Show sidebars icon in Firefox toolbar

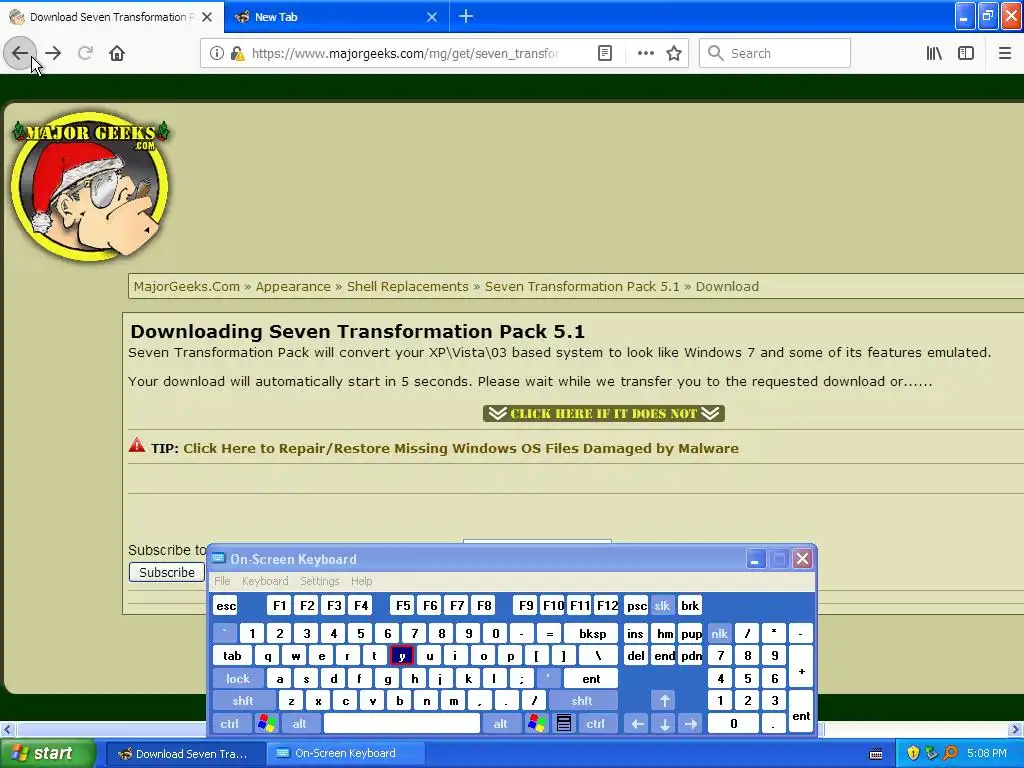966,53
